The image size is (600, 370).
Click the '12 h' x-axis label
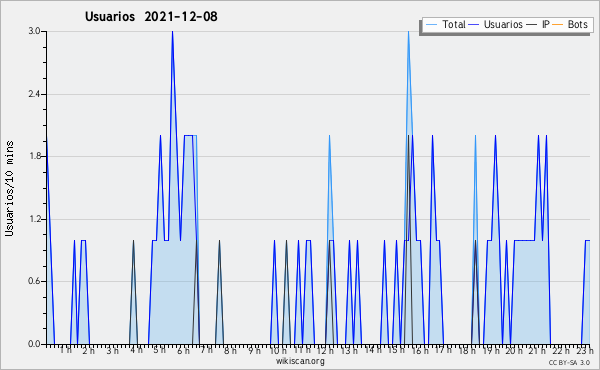[326, 350]
